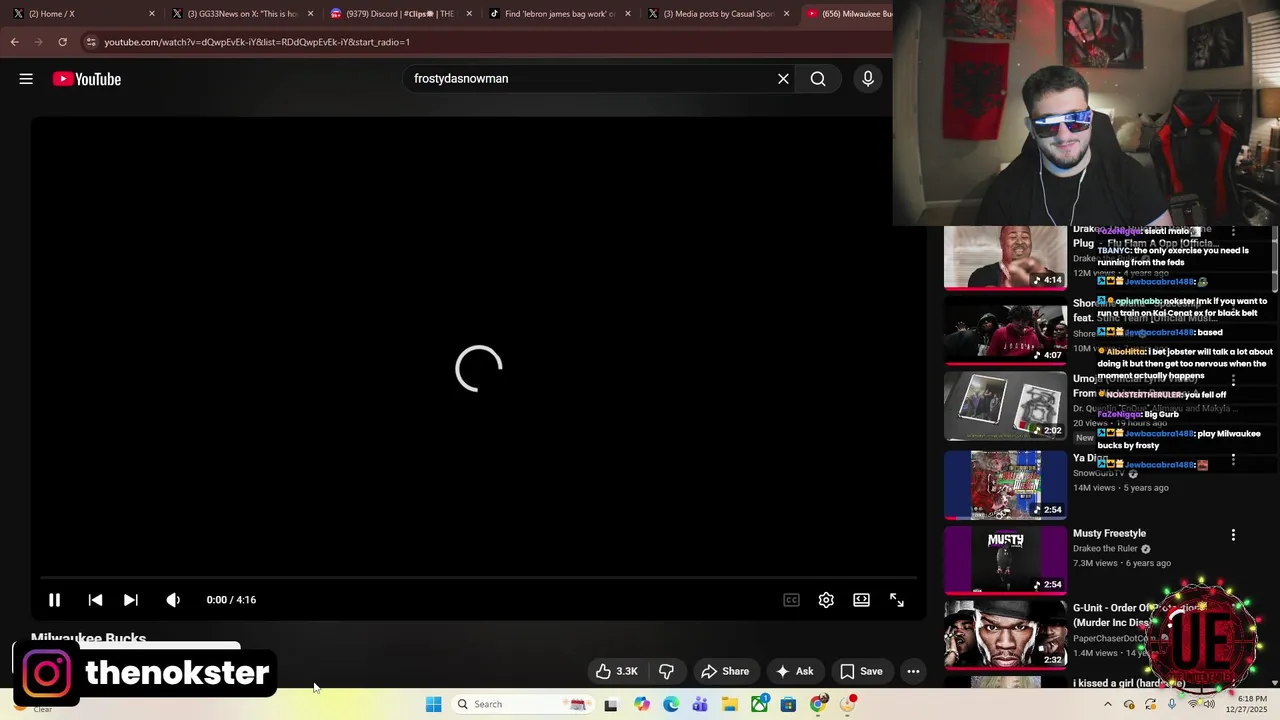
Task: Open File Explorer from taskbar
Action: [x=730, y=704]
